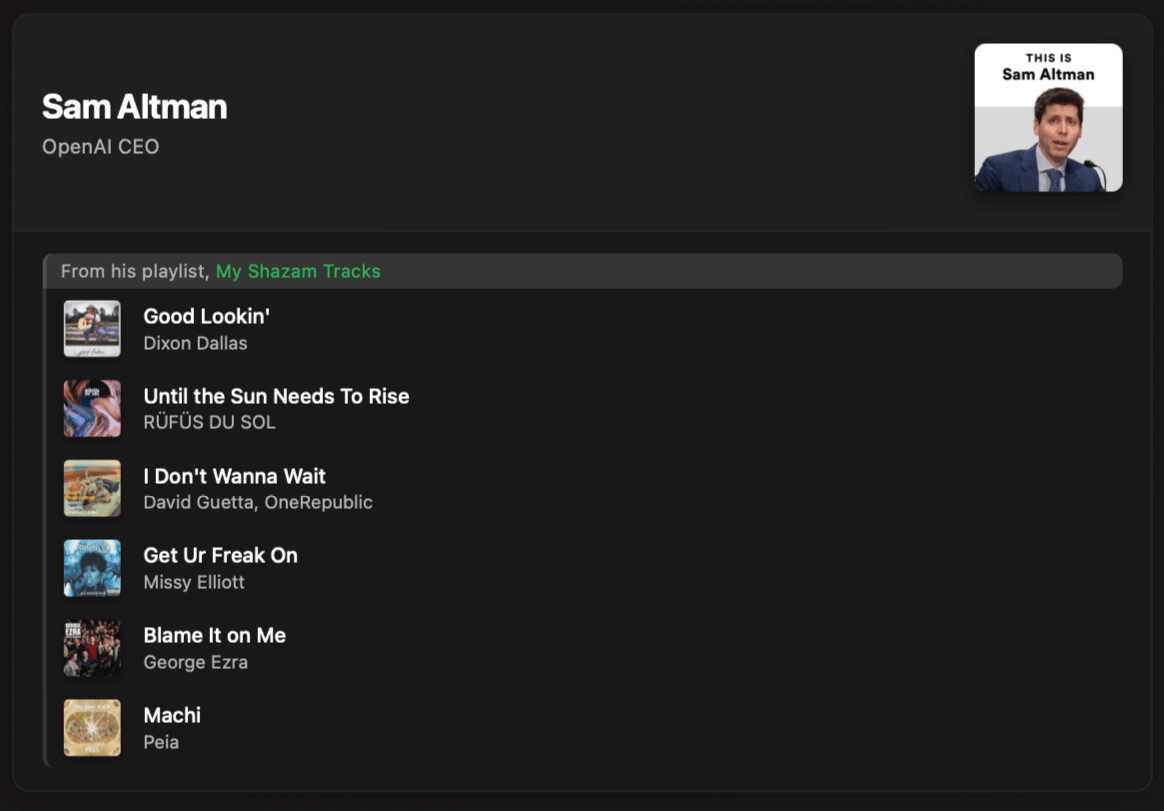Select the Machi track title
This screenshot has width=1164, height=811.
tap(172, 715)
